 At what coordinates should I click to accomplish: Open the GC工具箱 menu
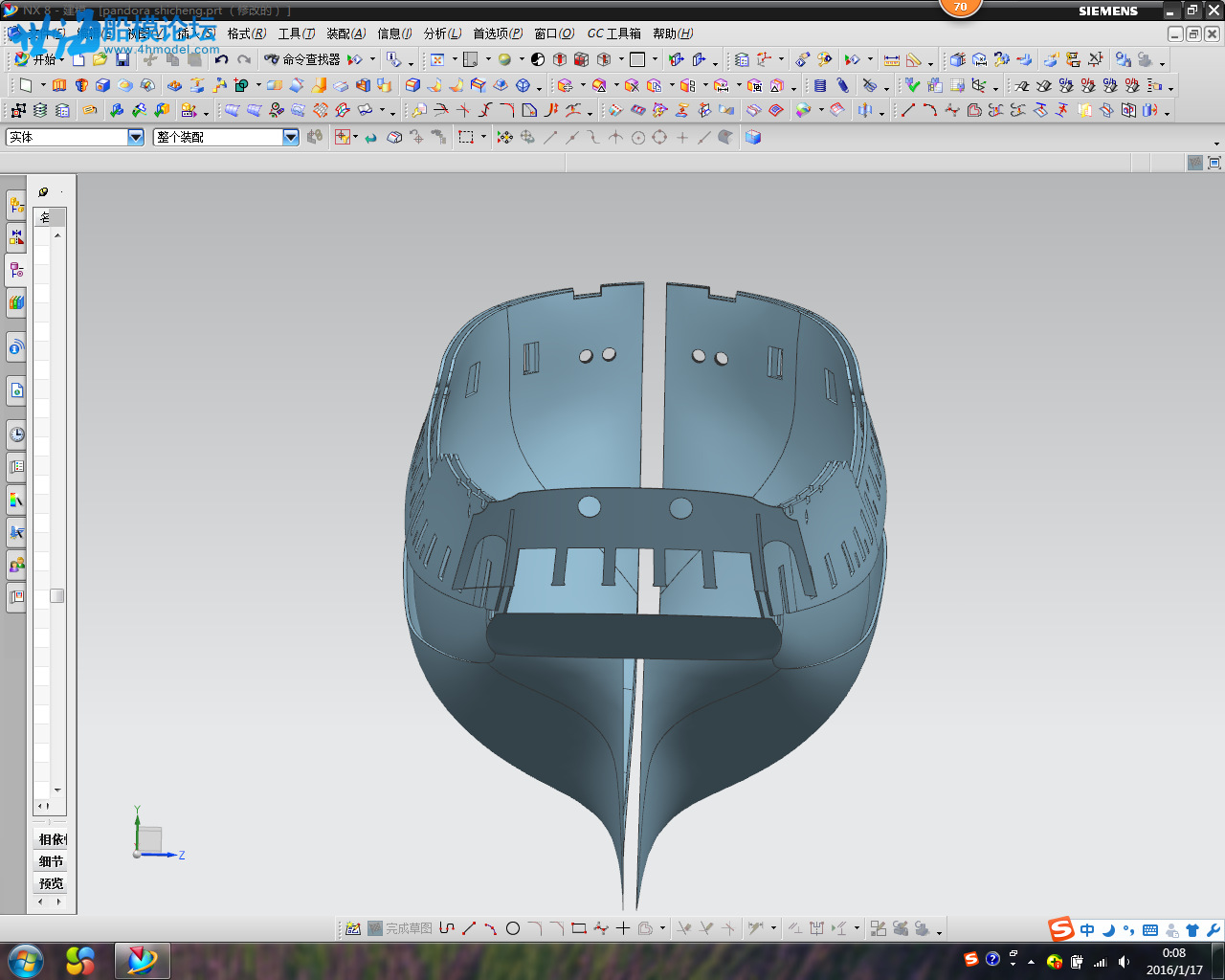point(614,33)
